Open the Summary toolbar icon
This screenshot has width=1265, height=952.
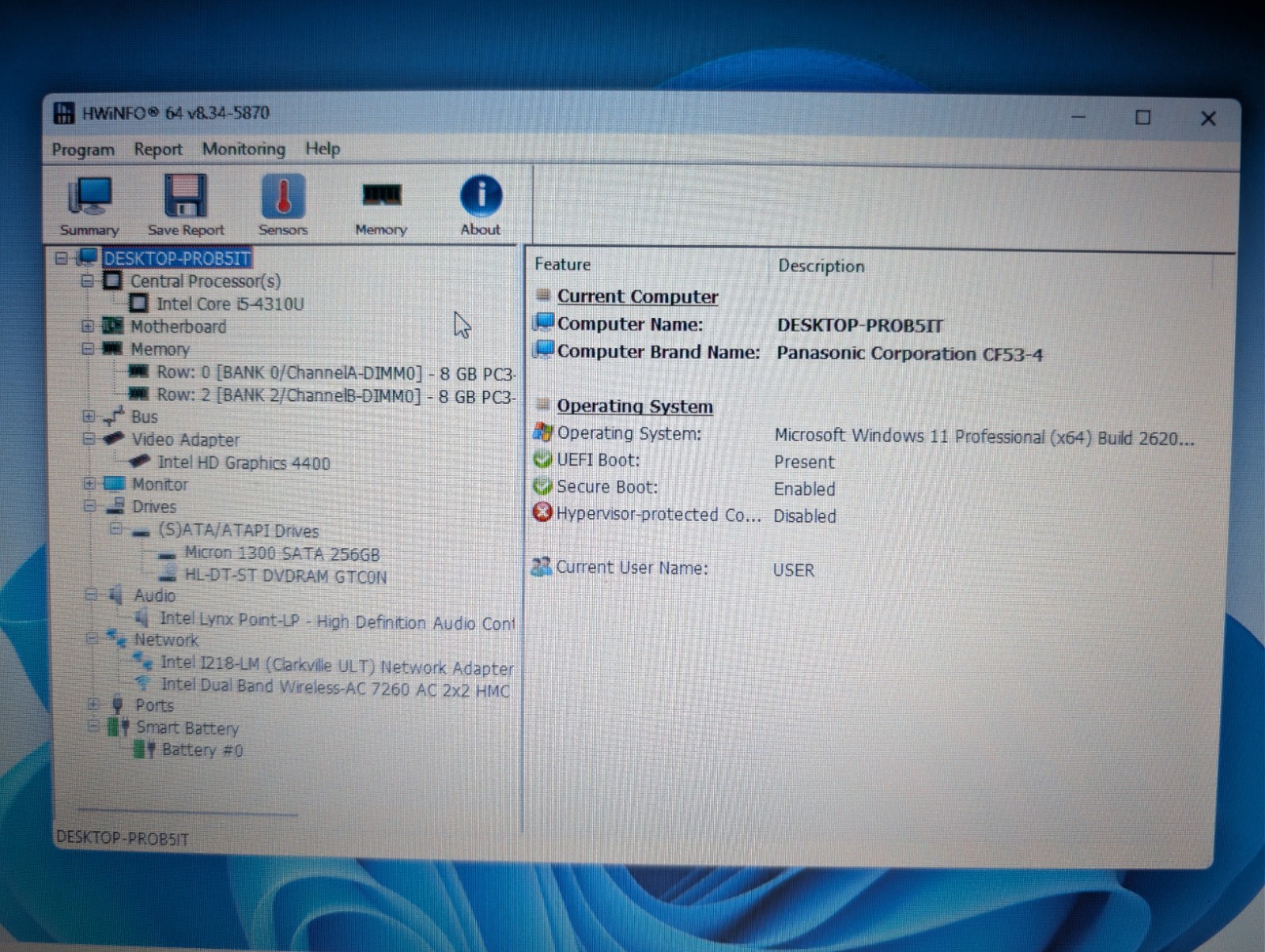click(89, 206)
